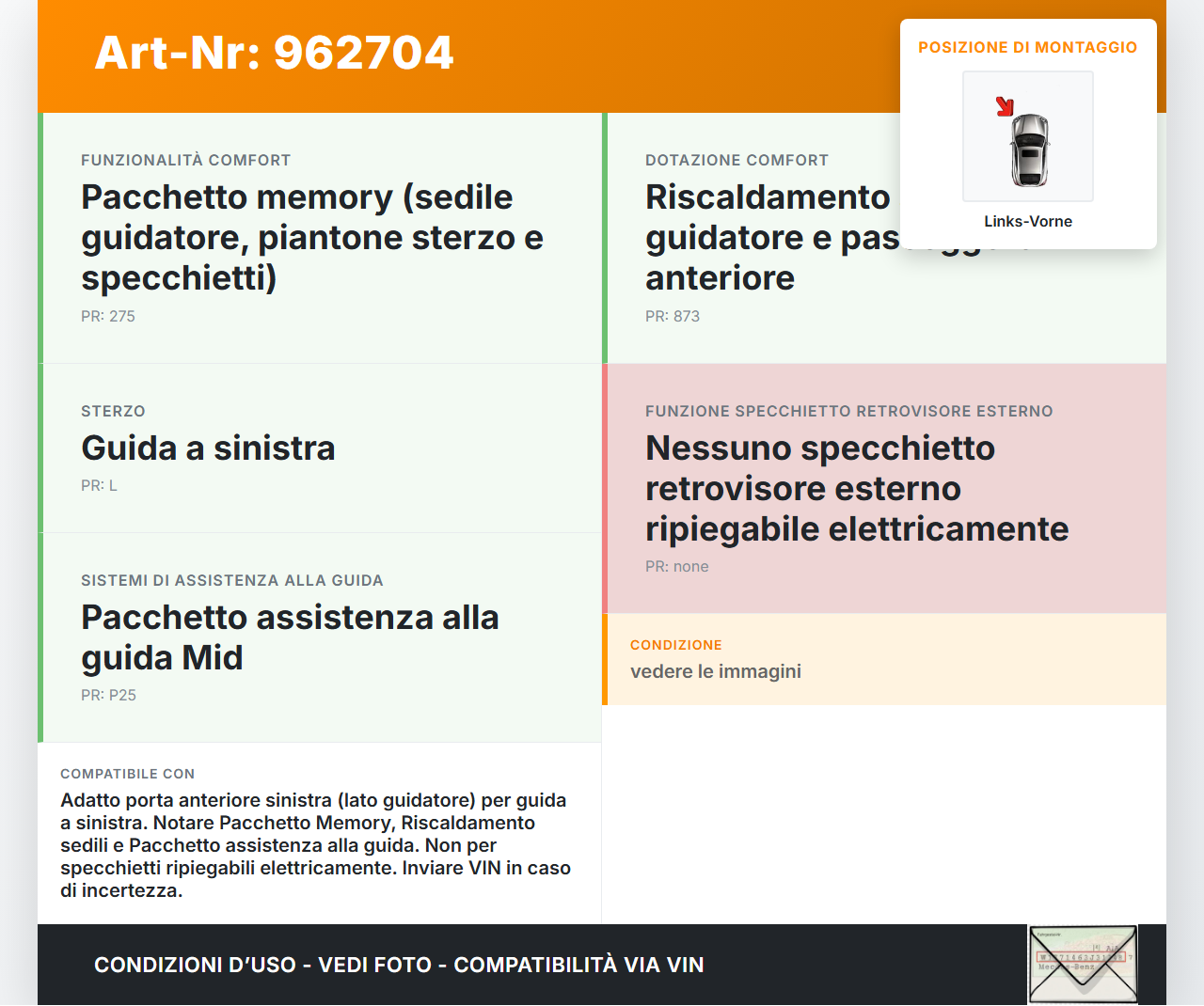Select the 'Adatto porta anteriore sinistra' compatibility paragraph

(x=316, y=845)
